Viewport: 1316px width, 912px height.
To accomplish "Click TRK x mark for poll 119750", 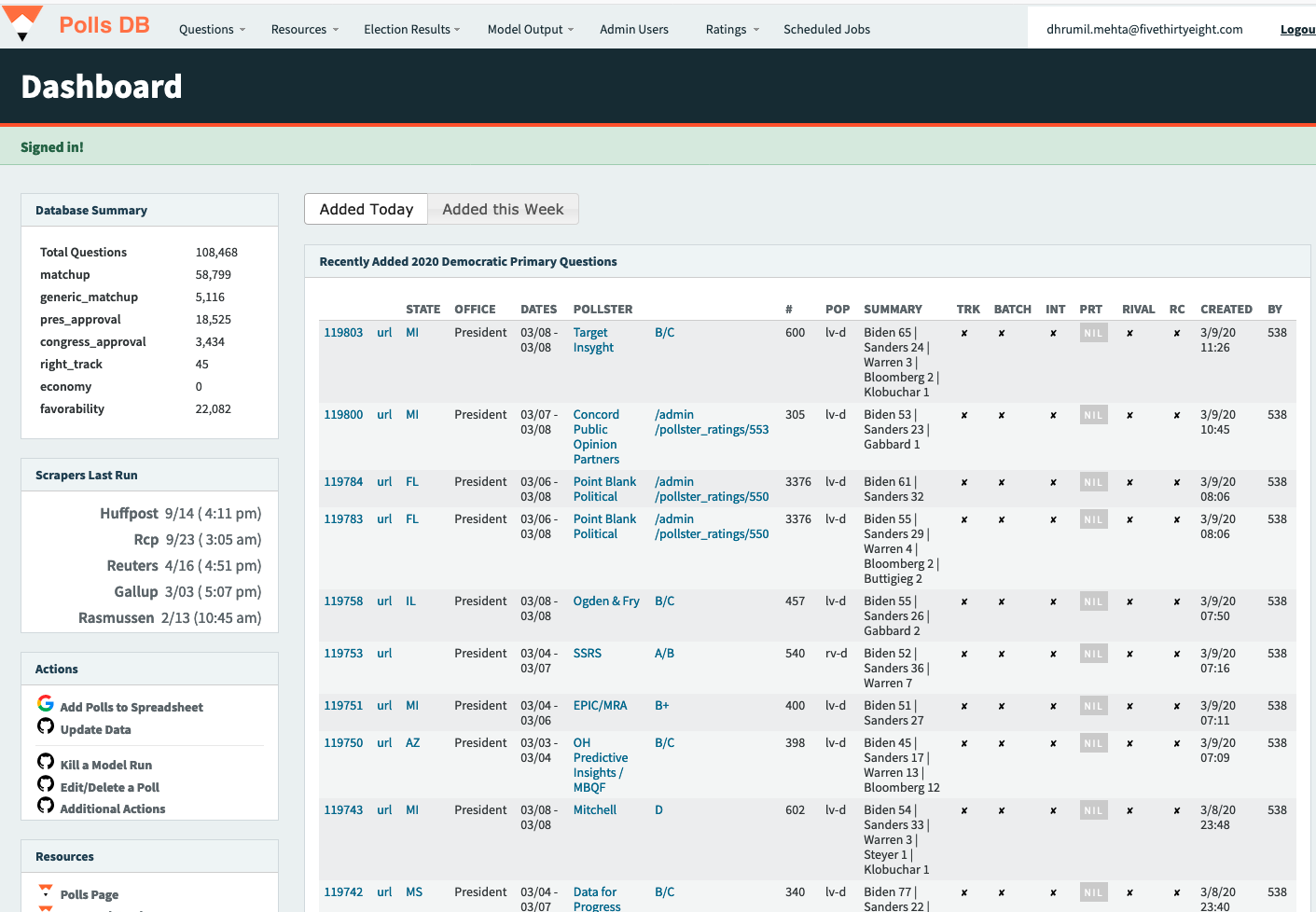I will [964, 743].
